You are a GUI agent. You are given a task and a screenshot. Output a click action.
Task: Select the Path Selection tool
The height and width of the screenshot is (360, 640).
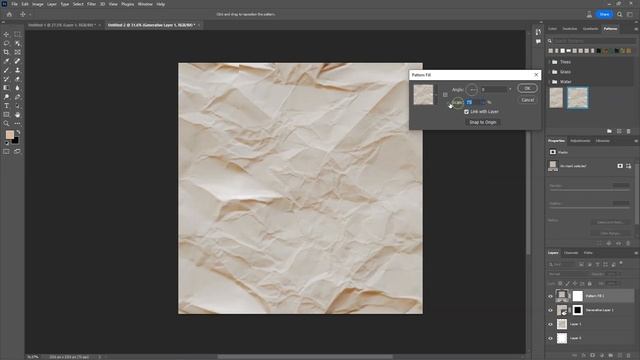(x=18, y=106)
